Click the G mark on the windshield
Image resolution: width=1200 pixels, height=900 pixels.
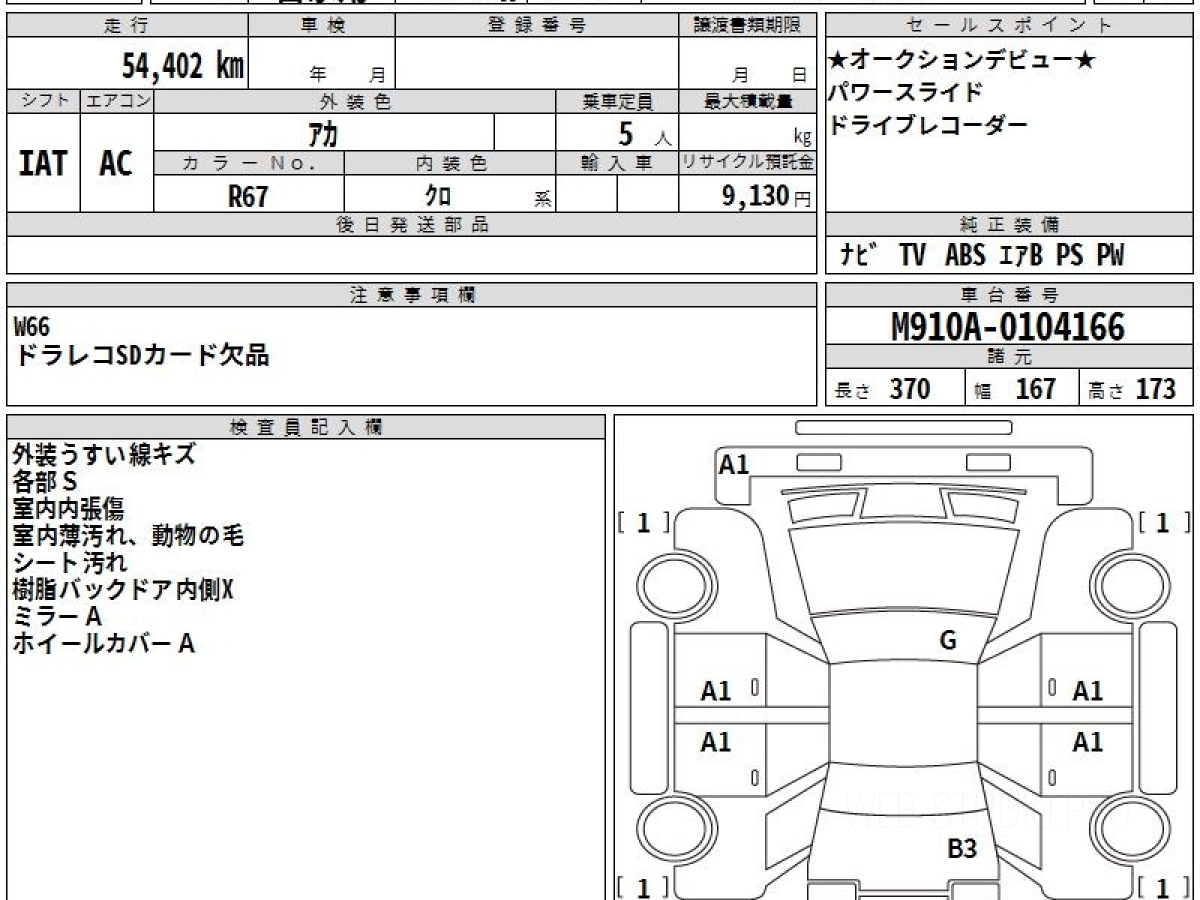tap(948, 641)
